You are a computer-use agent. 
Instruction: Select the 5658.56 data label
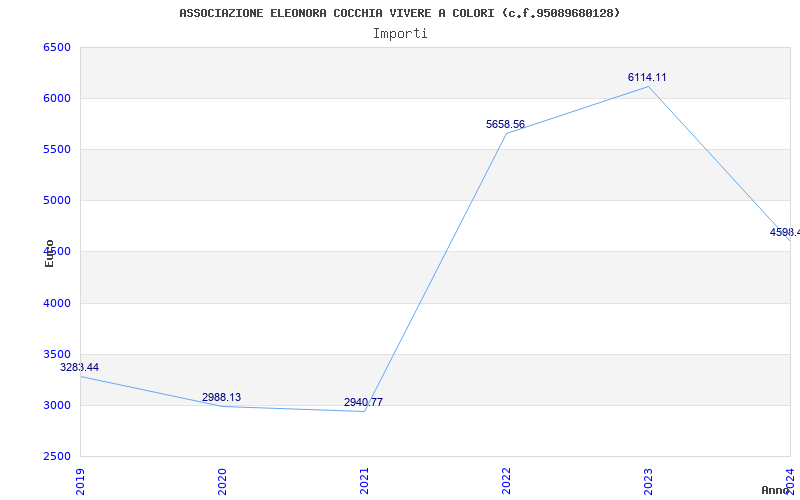coord(505,124)
